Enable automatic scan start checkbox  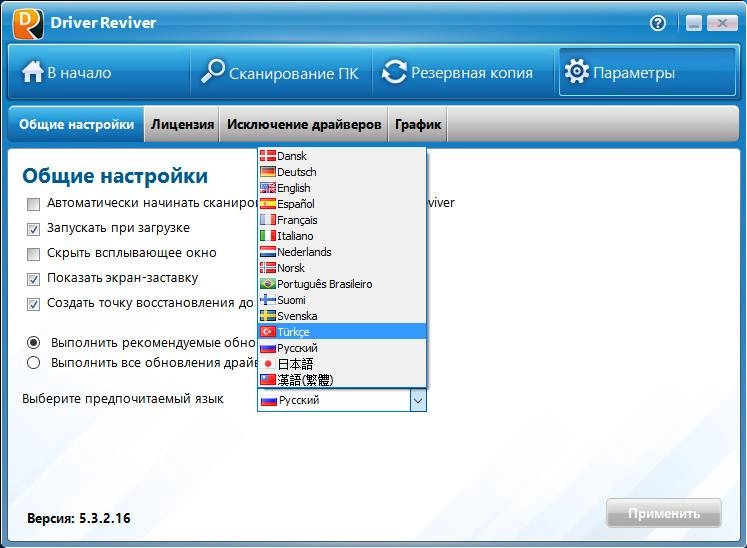[x=33, y=204]
